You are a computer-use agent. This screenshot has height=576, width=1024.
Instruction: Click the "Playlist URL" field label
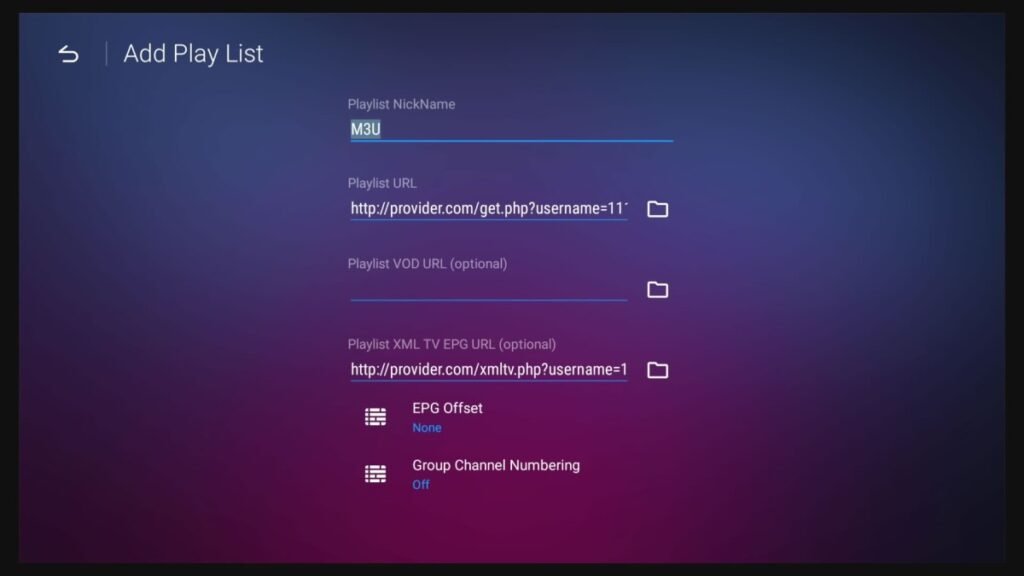(x=382, y=183)
